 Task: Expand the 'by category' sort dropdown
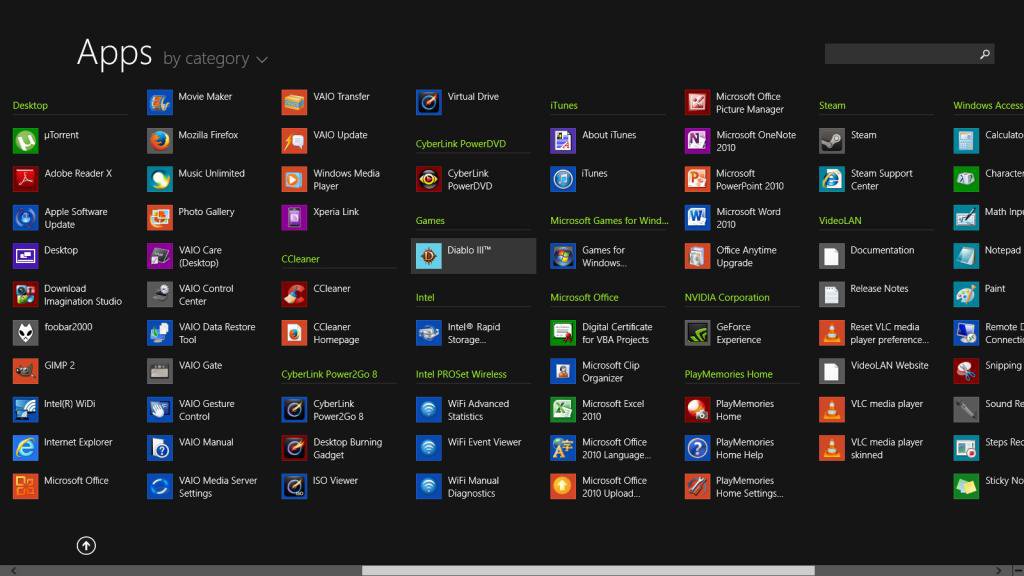(216, 59)
